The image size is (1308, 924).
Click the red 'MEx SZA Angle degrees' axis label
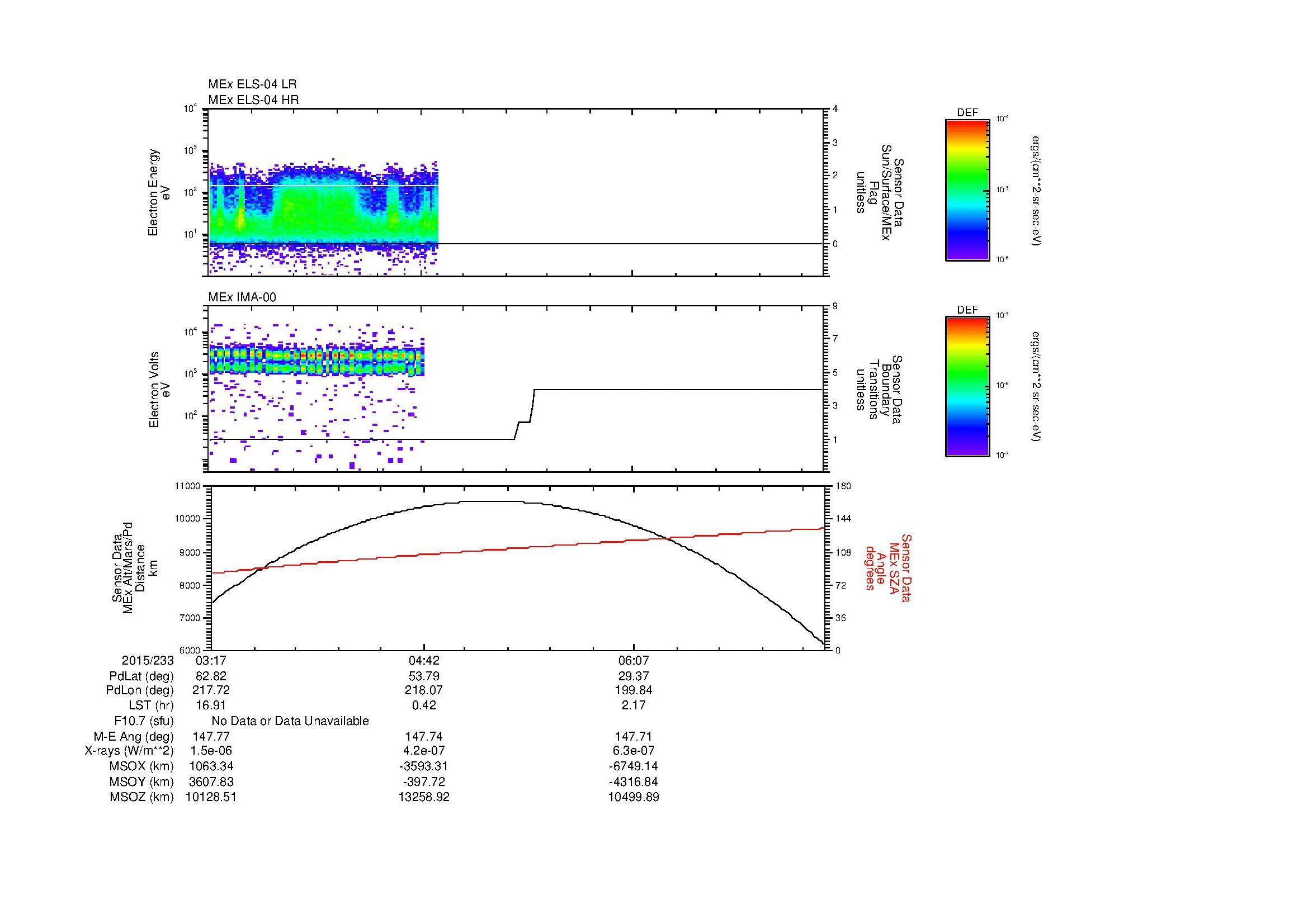[x=887, y=567]
